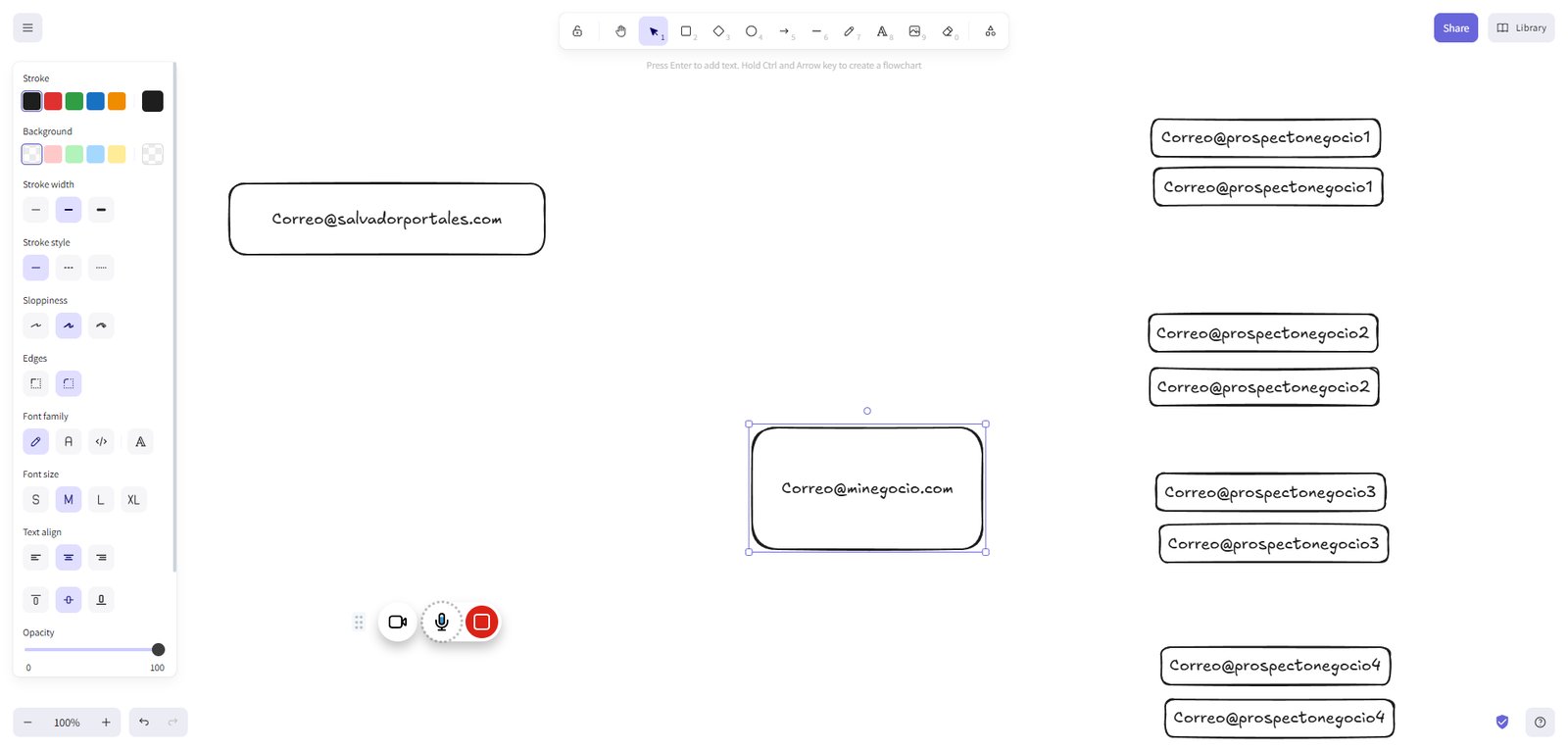Set stroke style to dashed
1568x750 pixels.
(69, 268)
